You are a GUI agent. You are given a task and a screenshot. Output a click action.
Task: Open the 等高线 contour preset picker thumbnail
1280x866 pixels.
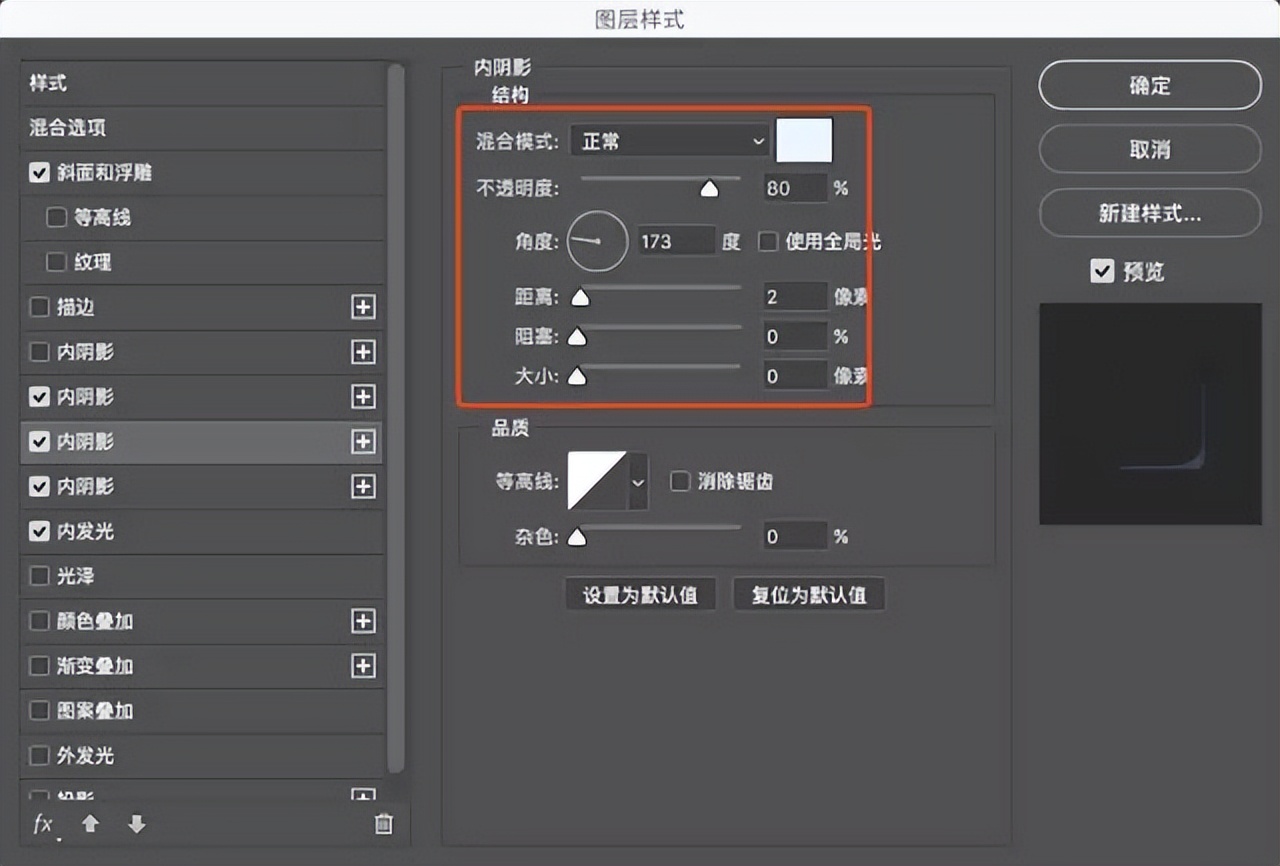(x=600, y=481)
